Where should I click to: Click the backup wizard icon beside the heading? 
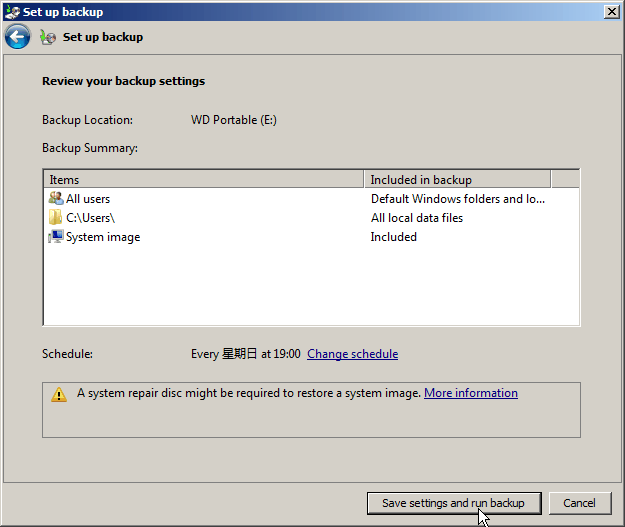coord(48,37)
